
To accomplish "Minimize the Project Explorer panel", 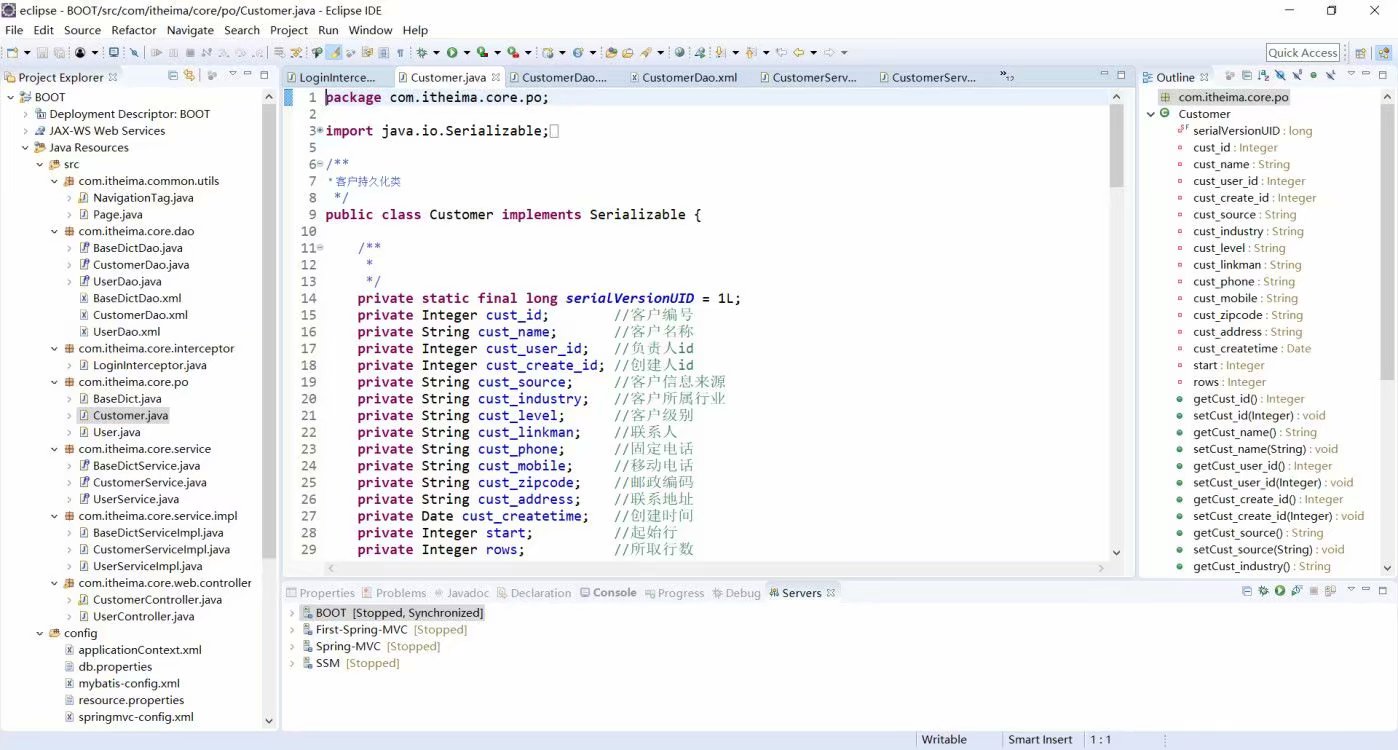I will coord(248,74).
